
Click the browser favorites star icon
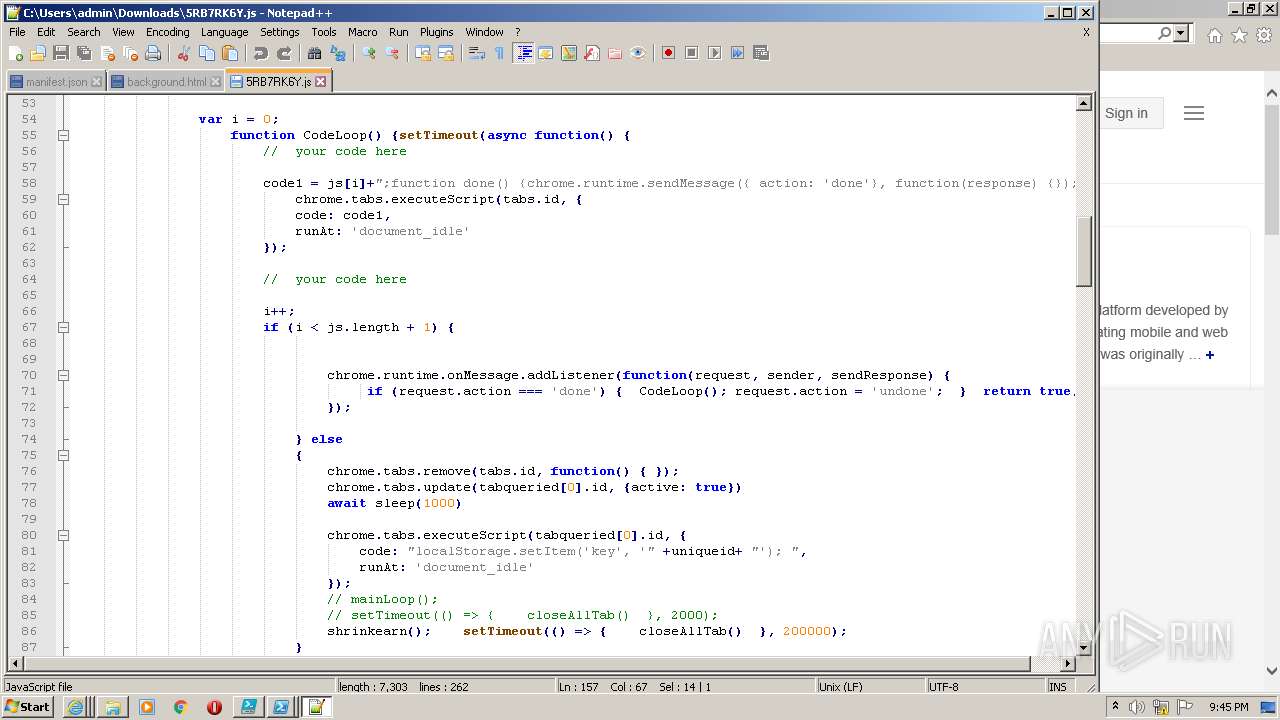coord(1239,35)
